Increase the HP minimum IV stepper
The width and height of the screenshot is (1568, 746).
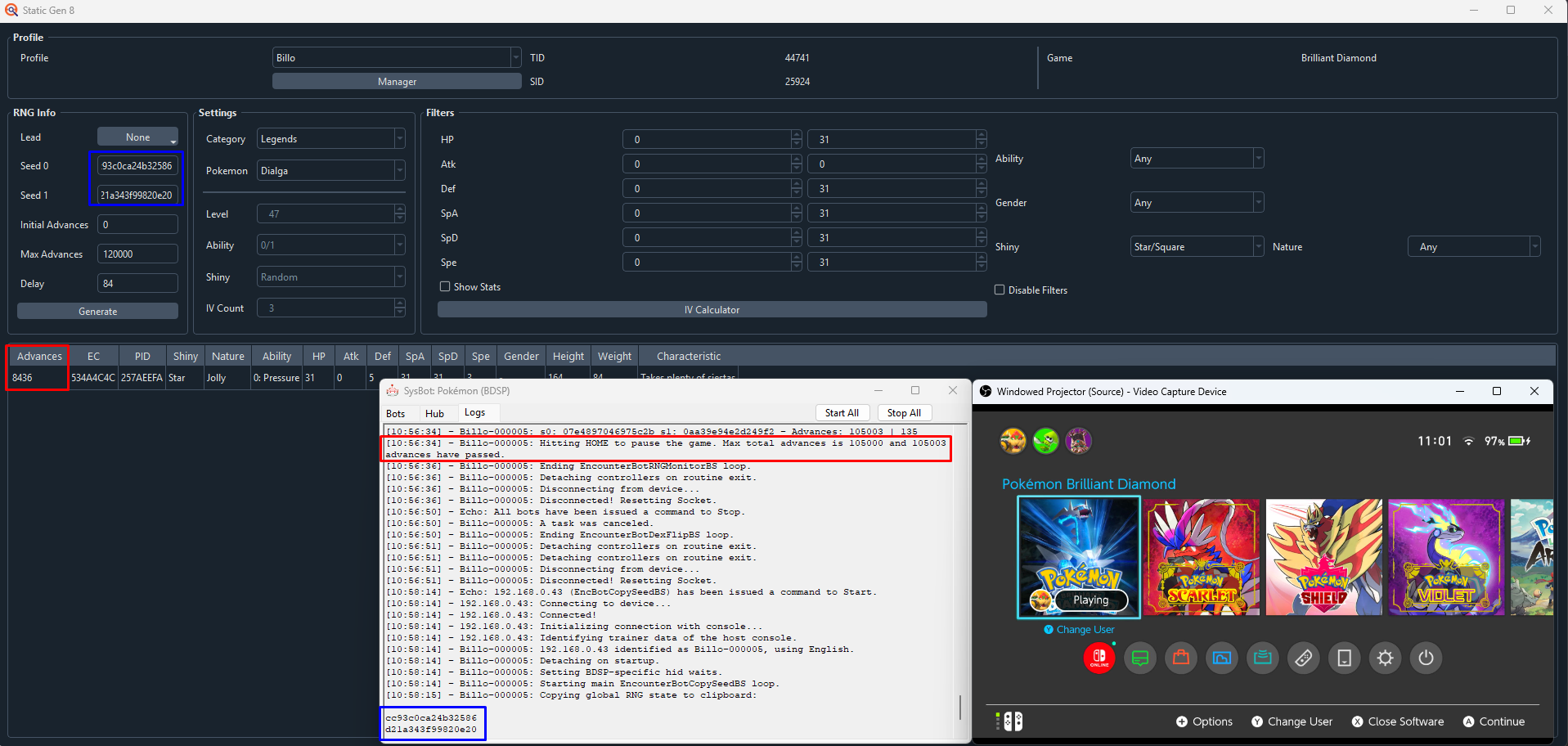[797, 134]
